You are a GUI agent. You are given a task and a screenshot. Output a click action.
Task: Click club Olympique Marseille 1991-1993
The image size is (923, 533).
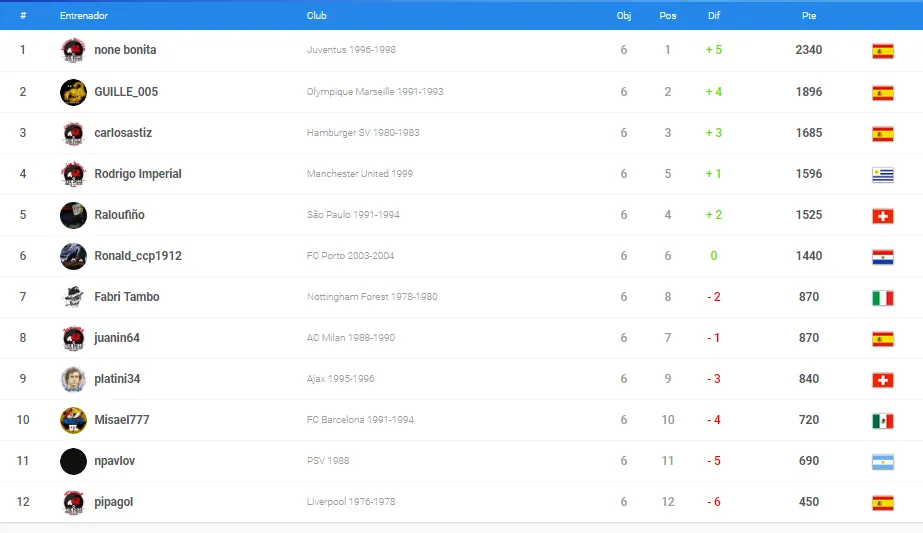pos(375,92)
